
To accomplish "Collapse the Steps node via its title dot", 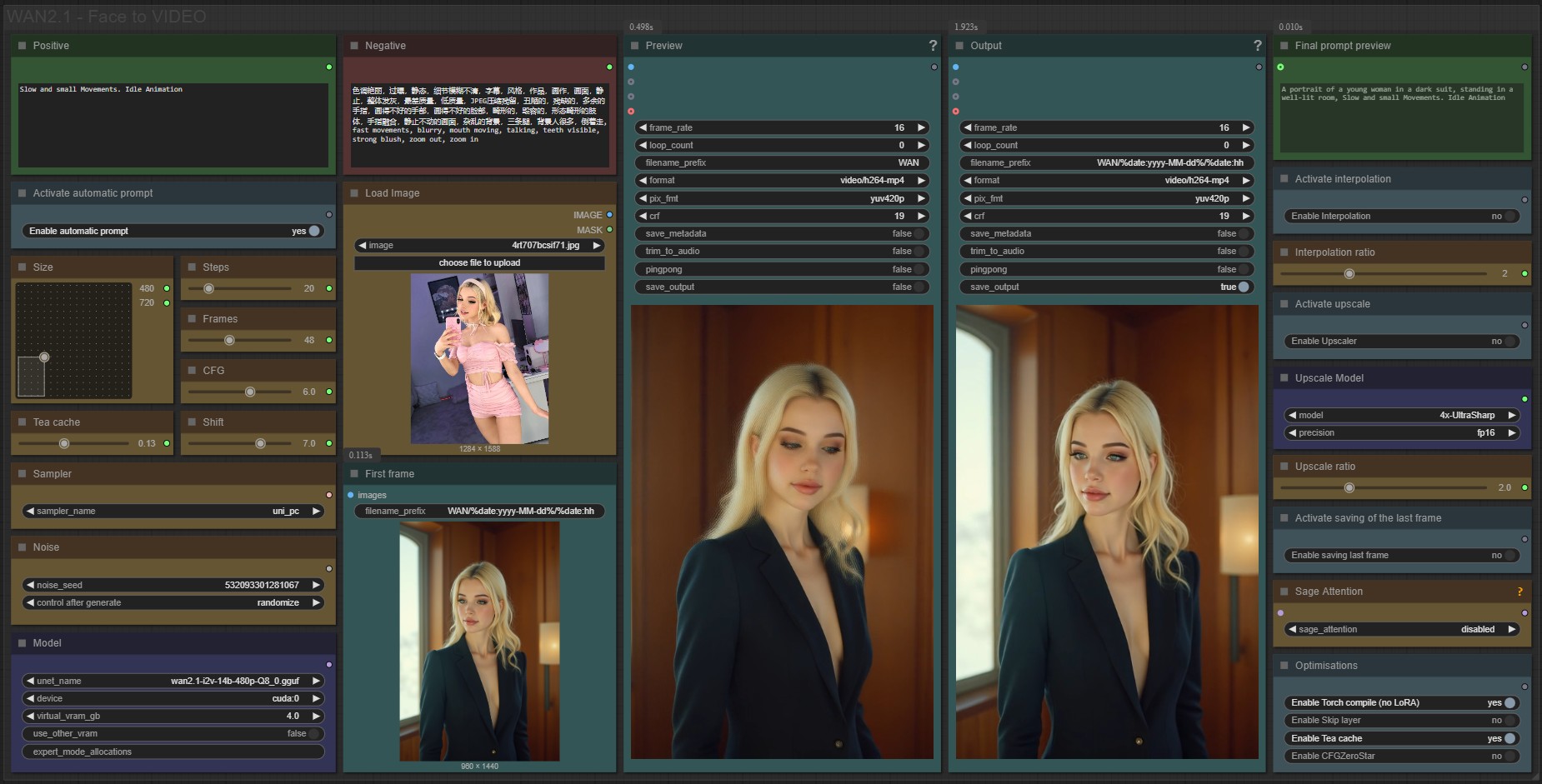I will [x=193, y=267].
